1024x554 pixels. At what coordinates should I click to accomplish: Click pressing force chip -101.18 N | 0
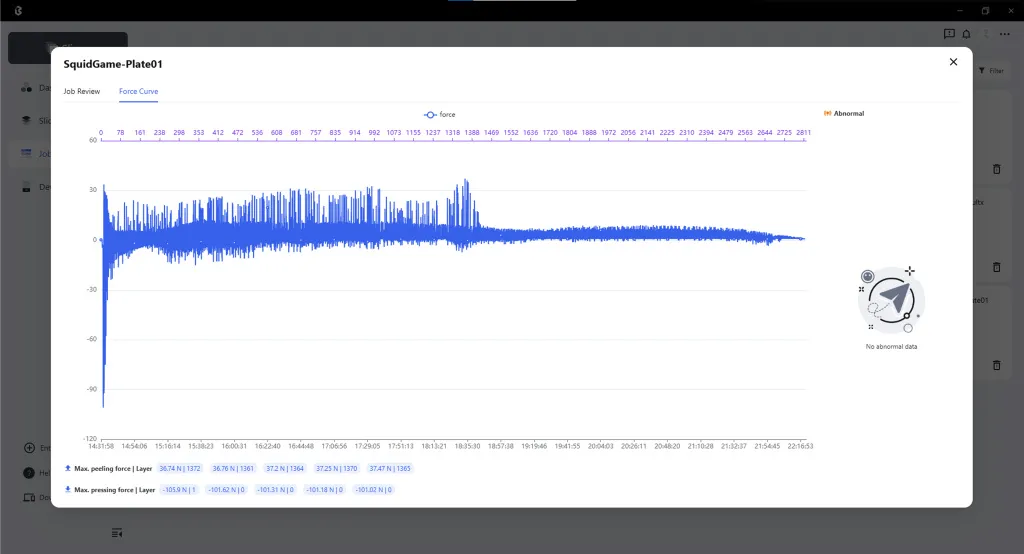coord(325,490)
